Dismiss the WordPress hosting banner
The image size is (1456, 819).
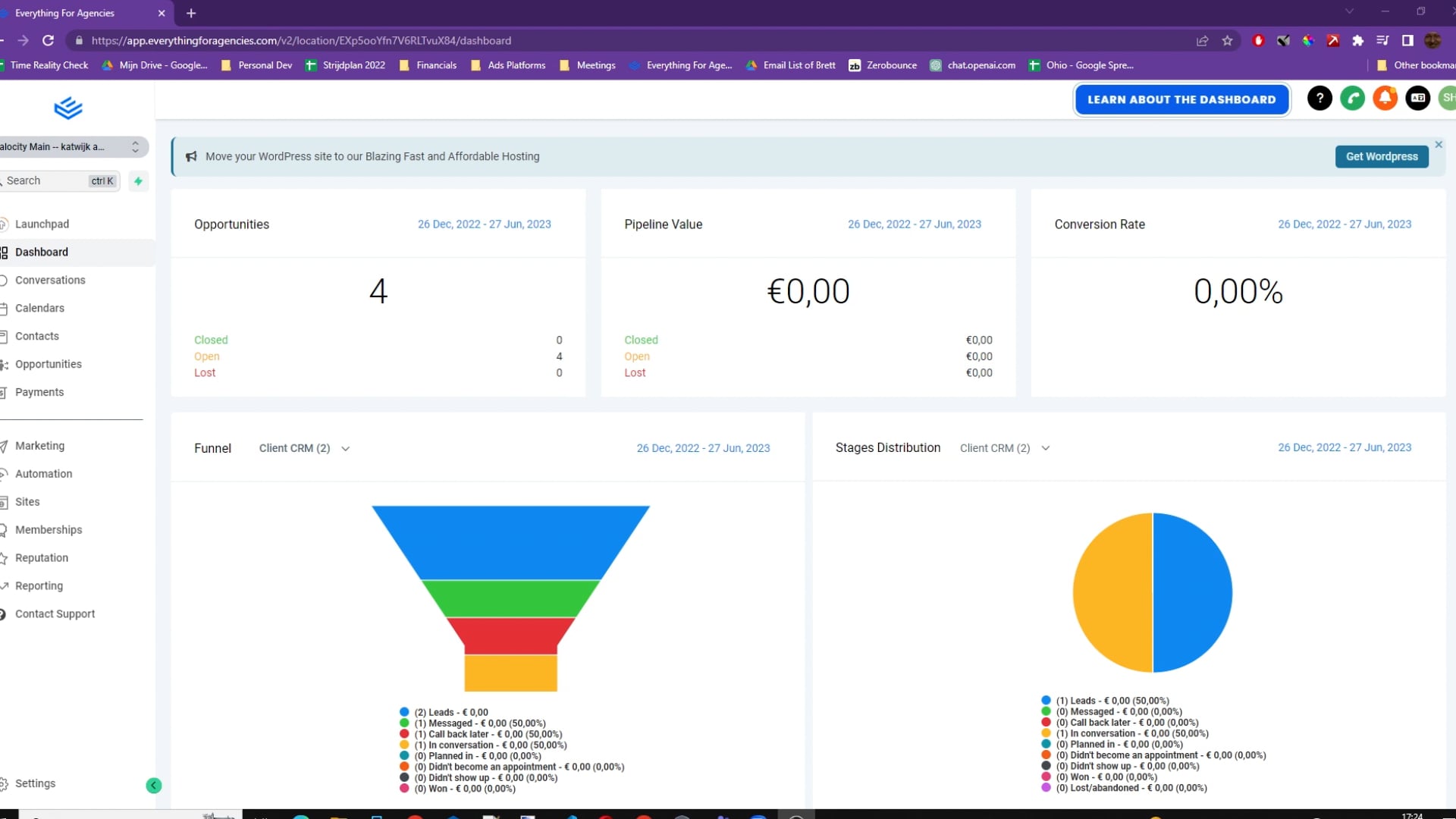pos(1439,144)
